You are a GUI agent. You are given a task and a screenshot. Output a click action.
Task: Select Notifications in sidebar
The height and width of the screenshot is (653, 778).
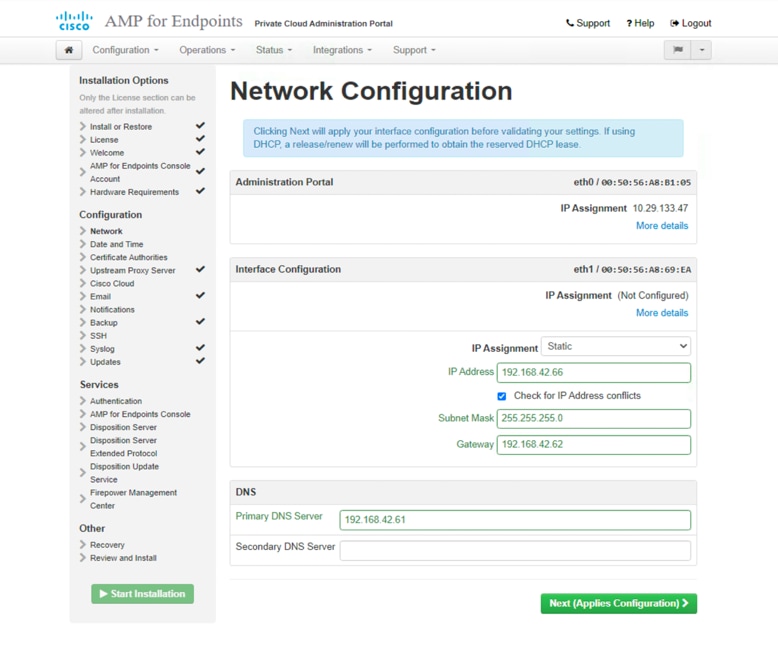click(112, 310)
